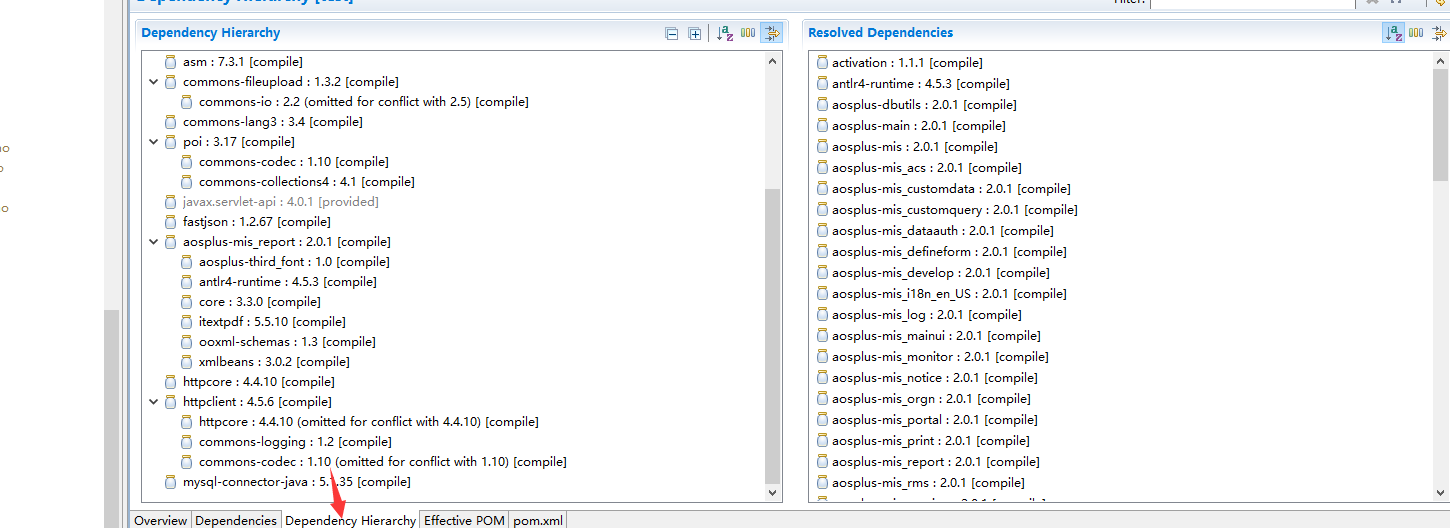Open the Effective POM tab
Screen dimensions: 1450x528
pyautogui.click(x=464, y=520)
